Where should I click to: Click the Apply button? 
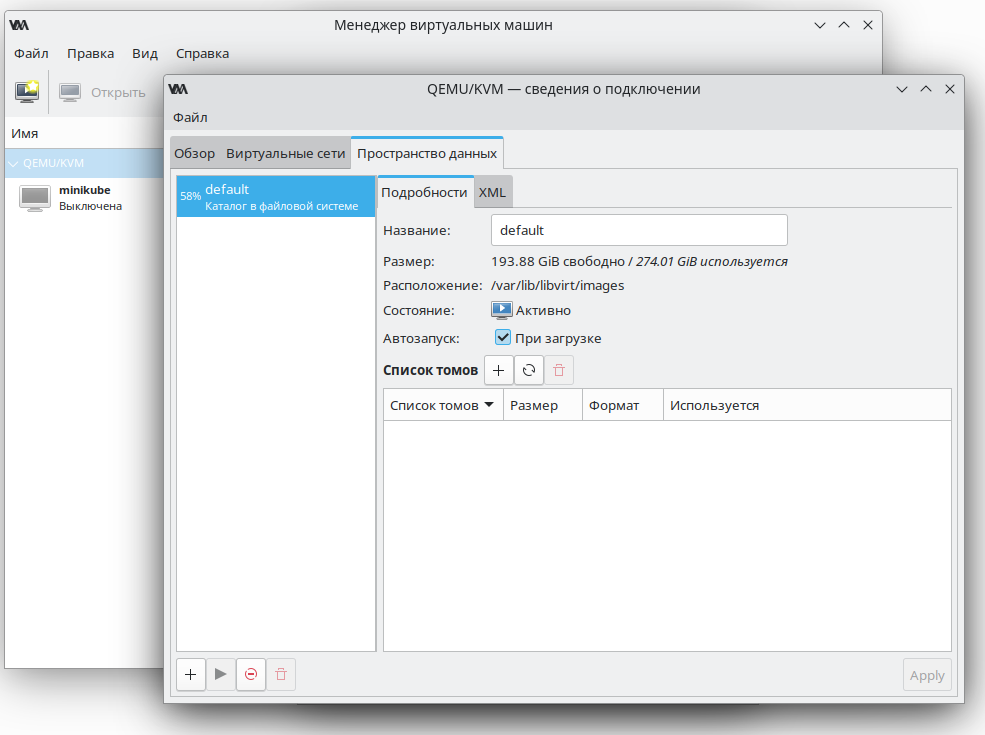click(x=926, y=675)
